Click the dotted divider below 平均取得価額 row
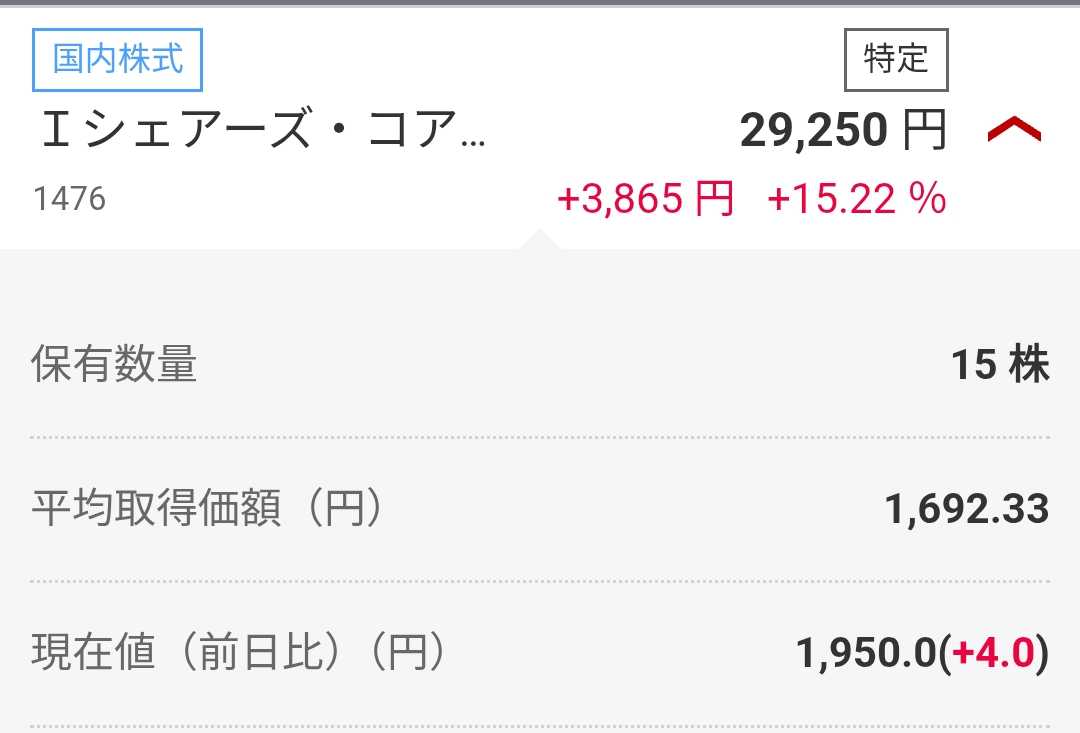Image resolution: width=1080 pixels, height=733 pixels. 540,581
